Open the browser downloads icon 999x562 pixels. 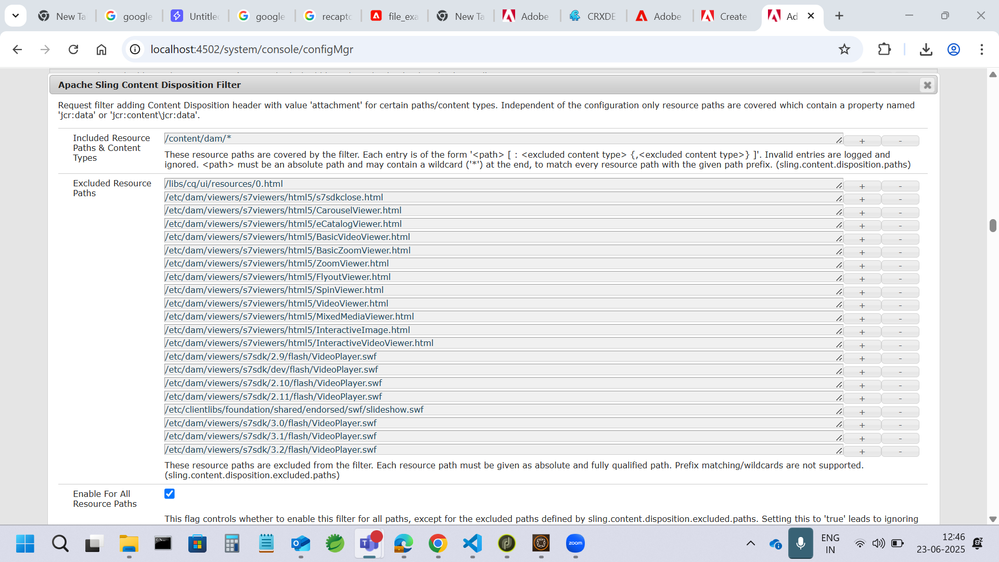click(x=925, y=49)
